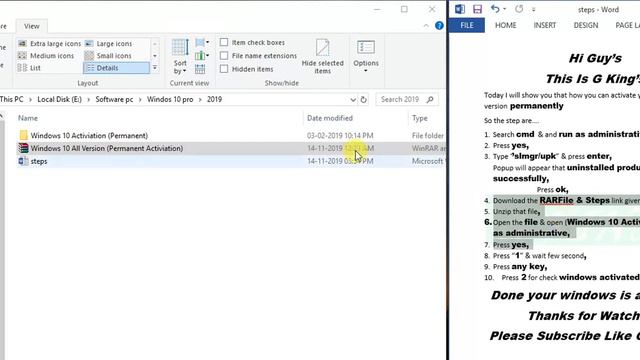Click Hide selected items button

(322, 56)
